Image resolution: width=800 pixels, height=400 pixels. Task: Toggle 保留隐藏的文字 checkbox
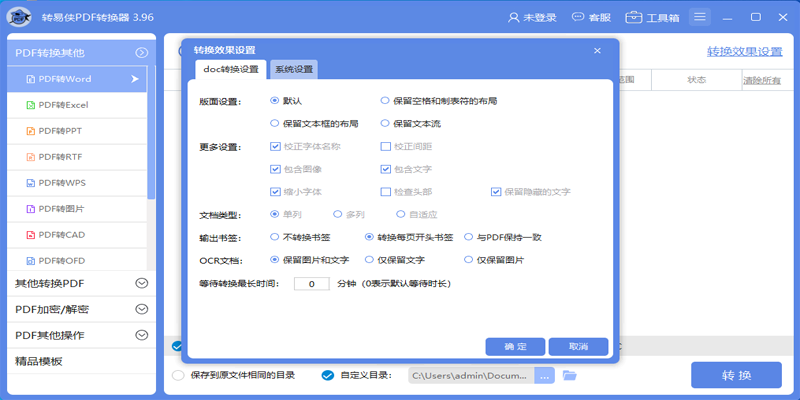click(496, 192)
